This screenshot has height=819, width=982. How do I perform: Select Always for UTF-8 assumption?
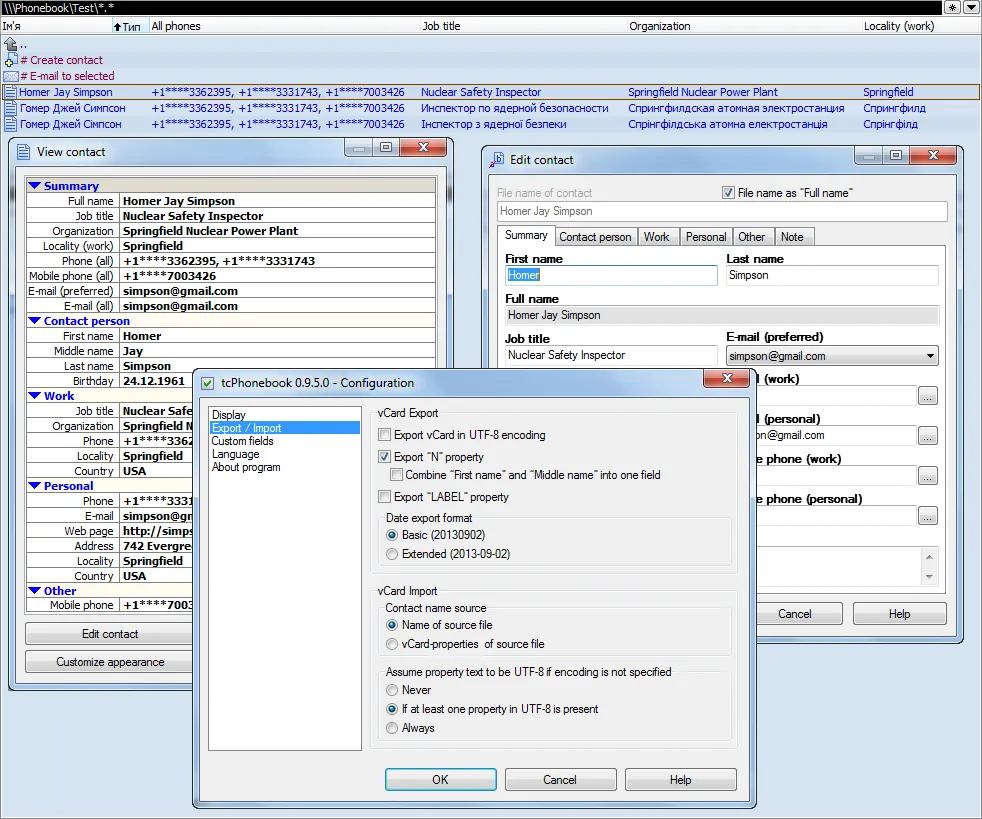point(392,728)
